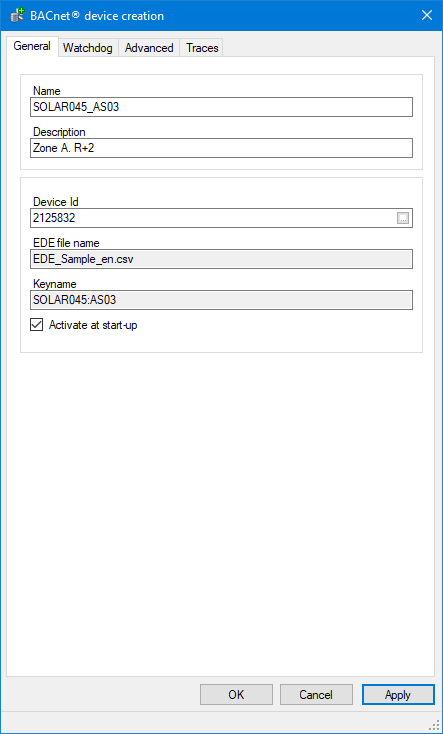Click into the Description field Zone A. R+2

[221, 148]
